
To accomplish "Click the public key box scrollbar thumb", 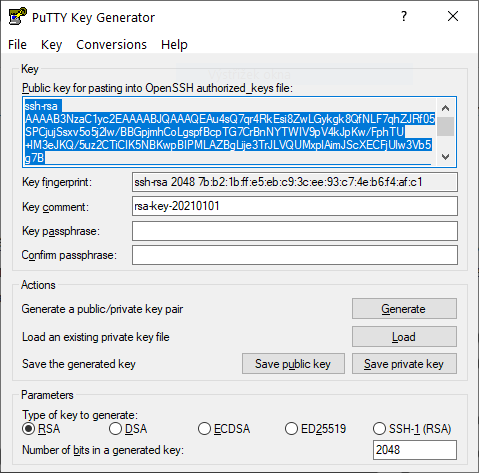I will click(445, 126).
